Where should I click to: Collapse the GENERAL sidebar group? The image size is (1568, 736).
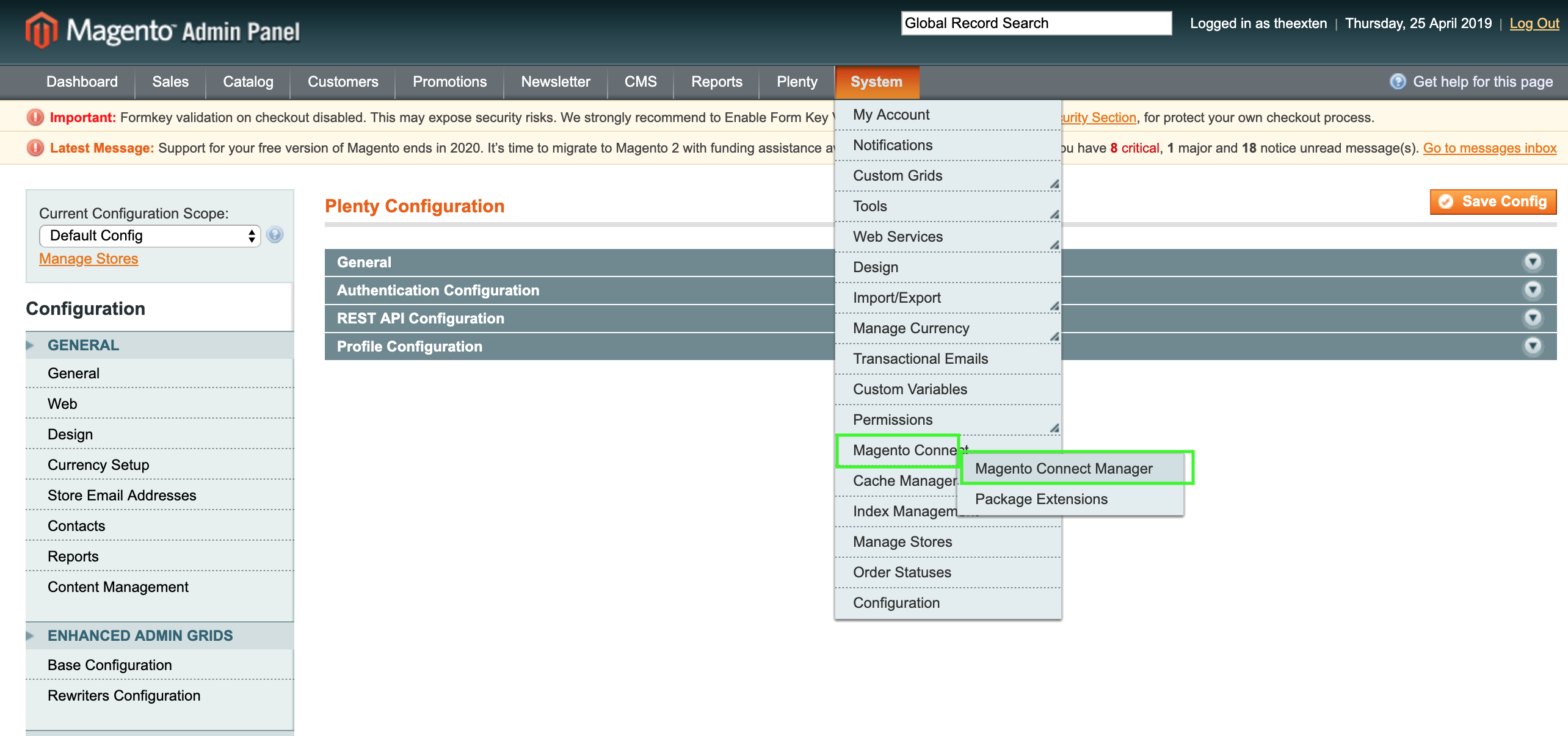(x=160, y=345)
